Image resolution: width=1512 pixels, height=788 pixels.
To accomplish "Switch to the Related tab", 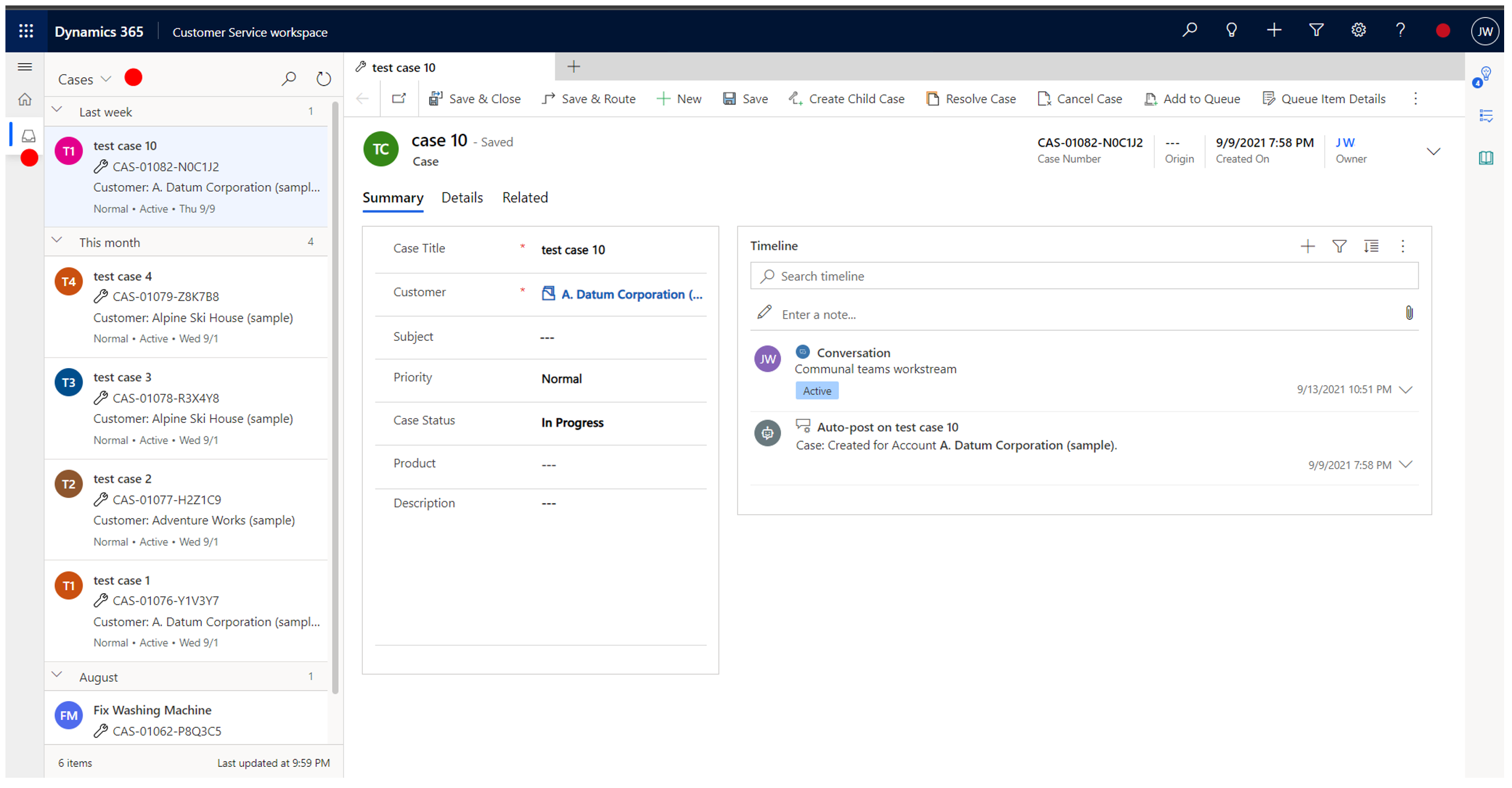I will pos(524,197).
